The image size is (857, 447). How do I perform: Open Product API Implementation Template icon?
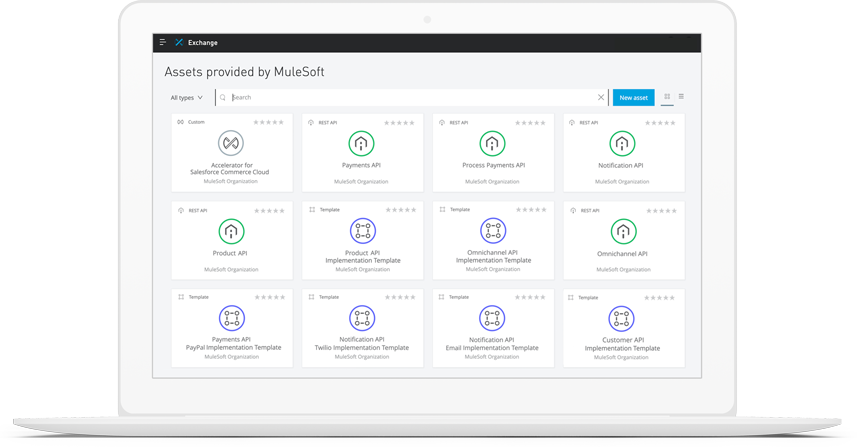click(362, 231)
